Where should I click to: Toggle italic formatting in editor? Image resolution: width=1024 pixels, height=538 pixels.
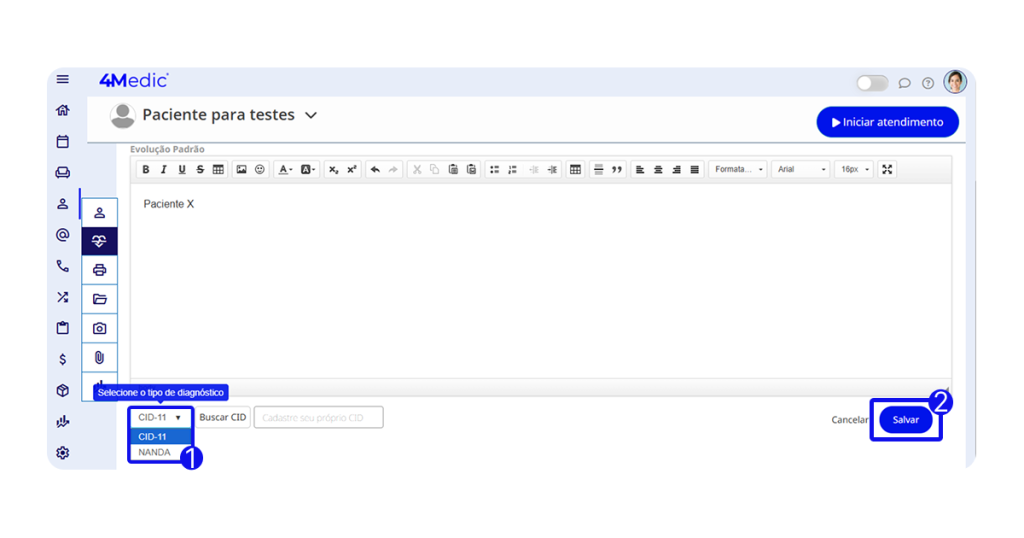(x=164, y=170)
